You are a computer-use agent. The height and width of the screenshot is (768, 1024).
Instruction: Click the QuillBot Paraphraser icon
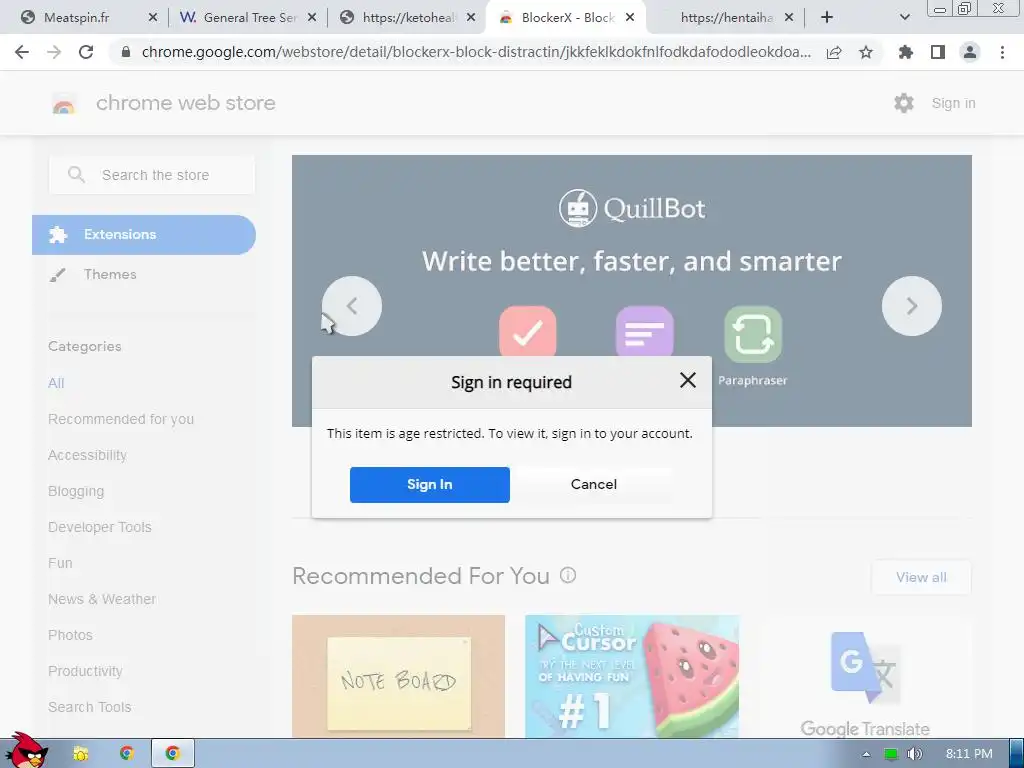pyautogui.click(x=753, y=334)
